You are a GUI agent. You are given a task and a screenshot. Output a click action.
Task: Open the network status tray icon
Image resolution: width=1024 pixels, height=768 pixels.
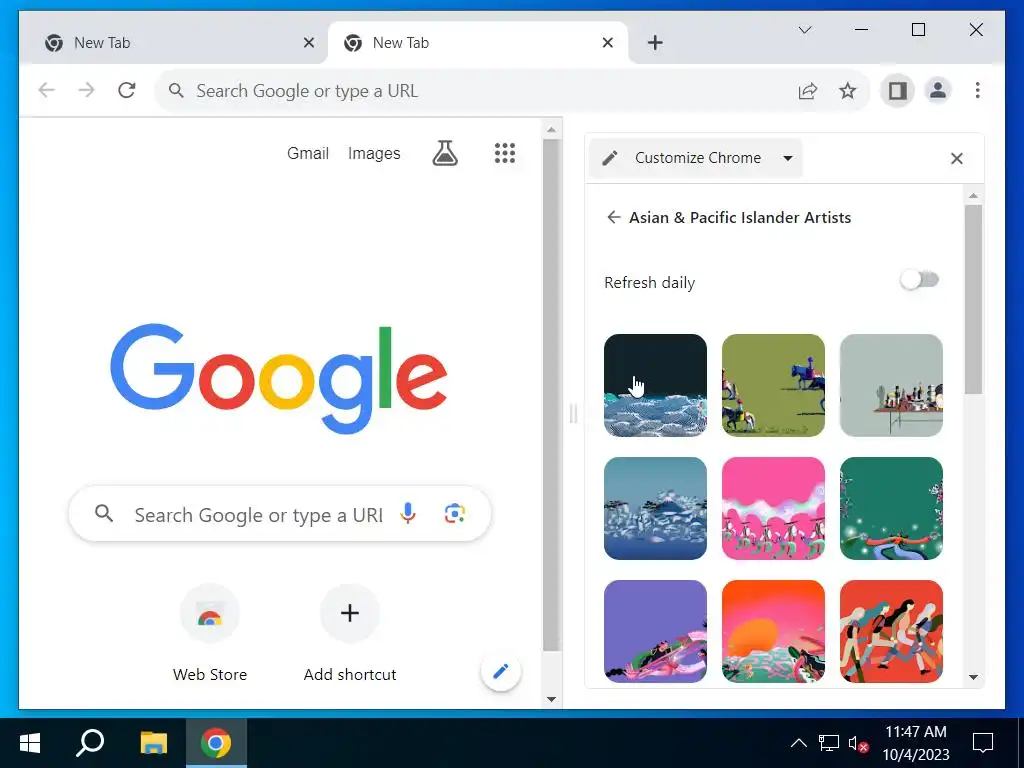(x=829, y=743)
